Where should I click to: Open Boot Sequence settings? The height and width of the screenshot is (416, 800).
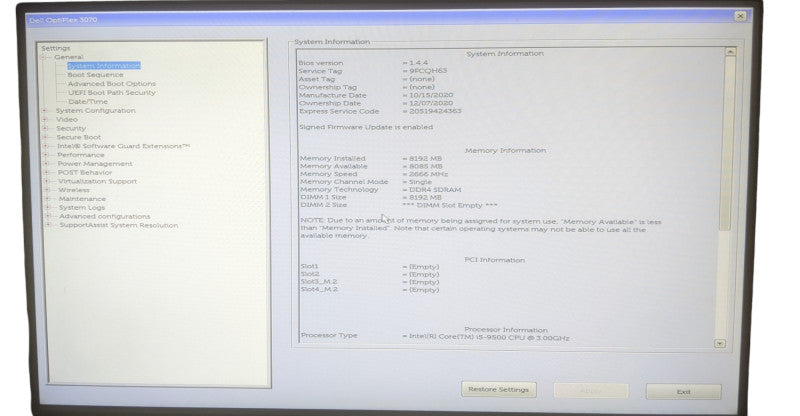coord(95,75)
